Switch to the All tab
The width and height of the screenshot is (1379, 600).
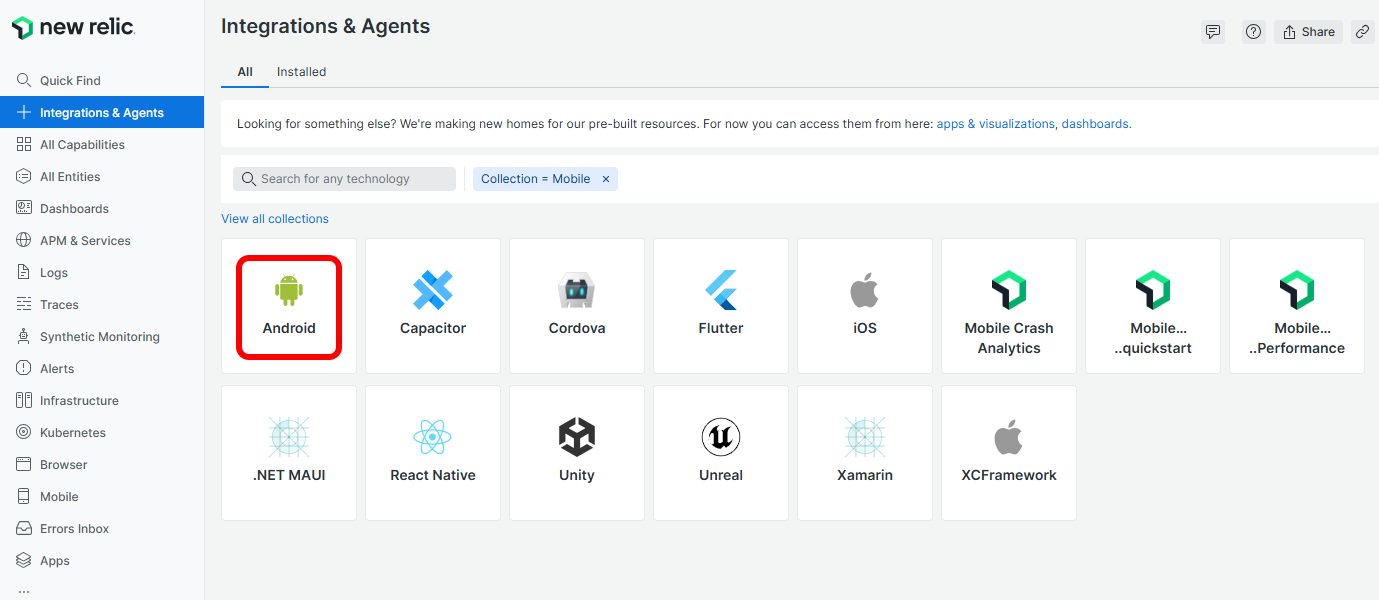(245, 72)
